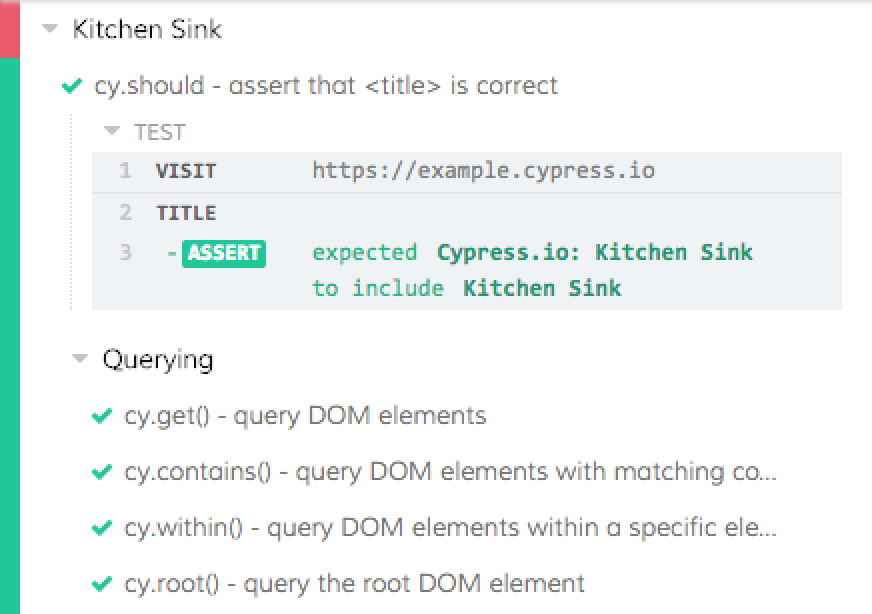The height and width of the screenshot is (614, 872).
Task: Open the cy.should title assertion test
Action: pos(326,86)
